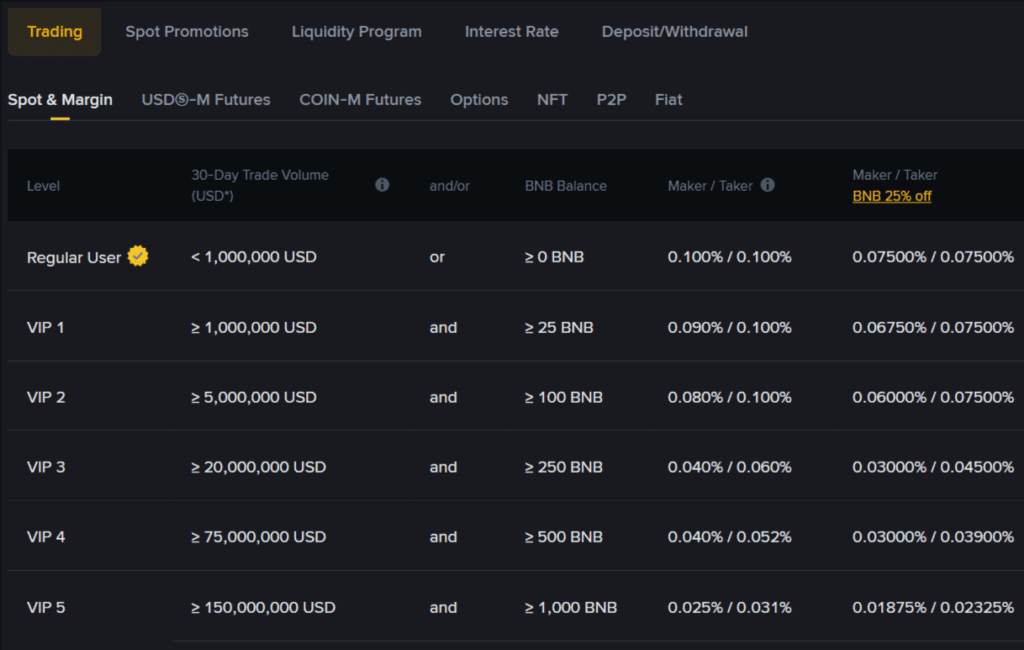
Task: View the Options fee tab
Action: point(479,99)
